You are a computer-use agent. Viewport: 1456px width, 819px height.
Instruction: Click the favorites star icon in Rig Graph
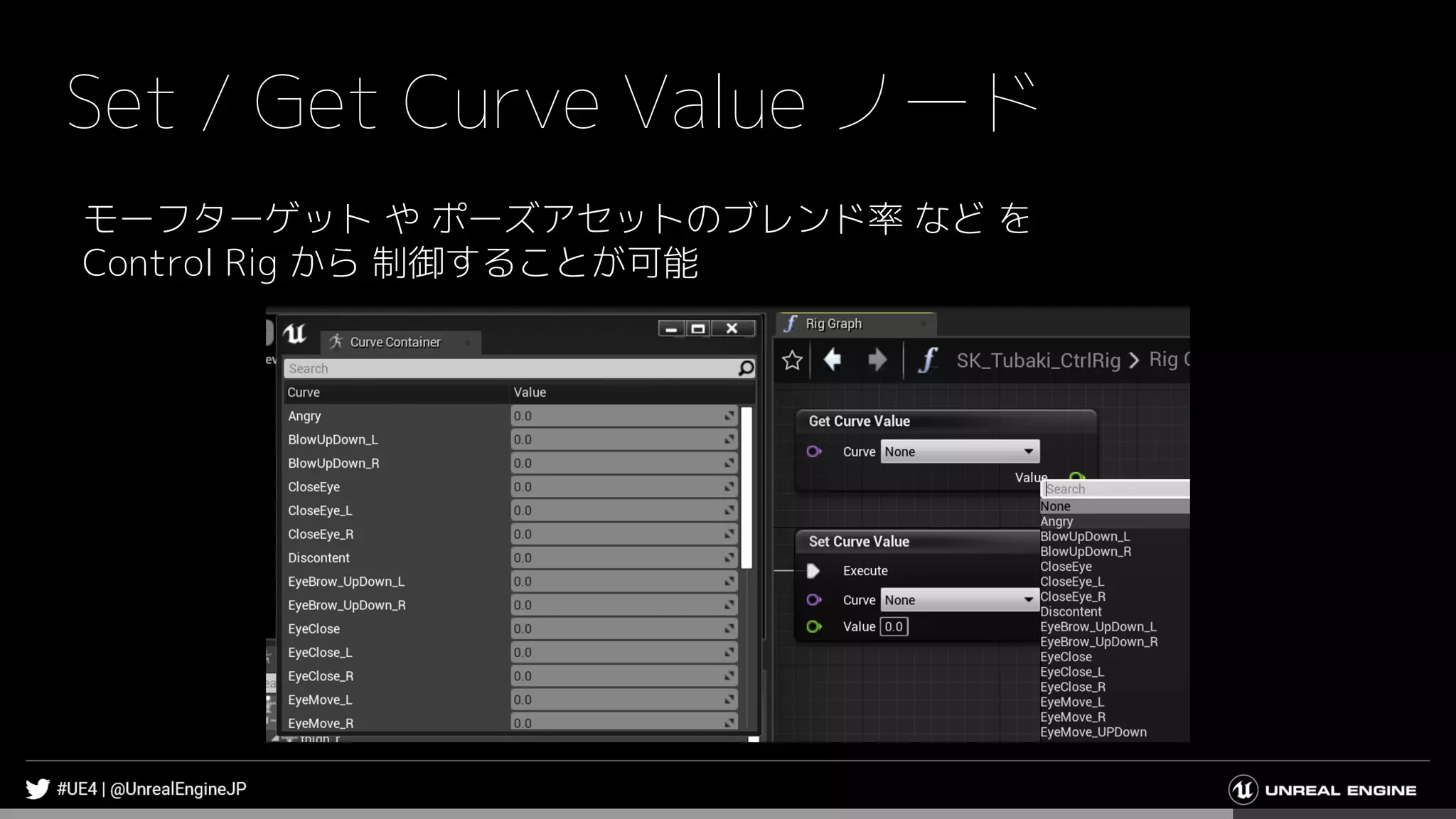pyautogui.click(x=792, y=360)
